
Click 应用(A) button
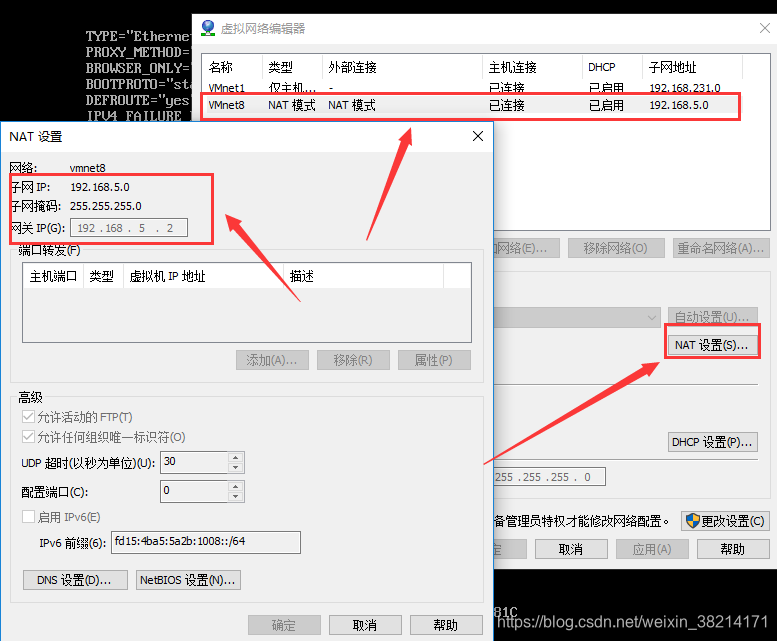(652, 549)
